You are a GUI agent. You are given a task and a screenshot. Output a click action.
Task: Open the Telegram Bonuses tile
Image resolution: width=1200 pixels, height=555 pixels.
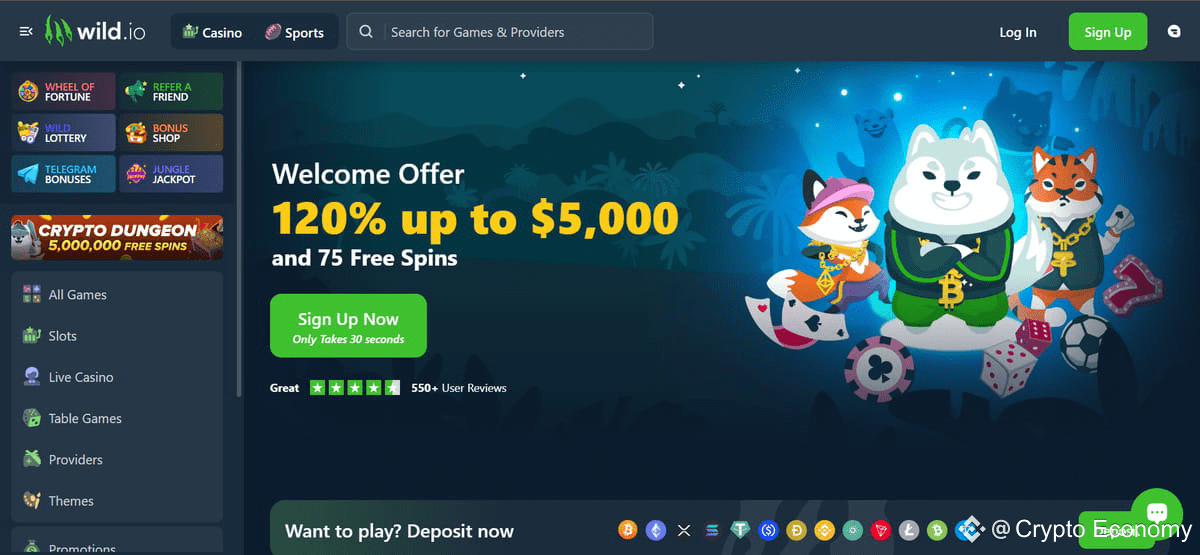(64, 174)
